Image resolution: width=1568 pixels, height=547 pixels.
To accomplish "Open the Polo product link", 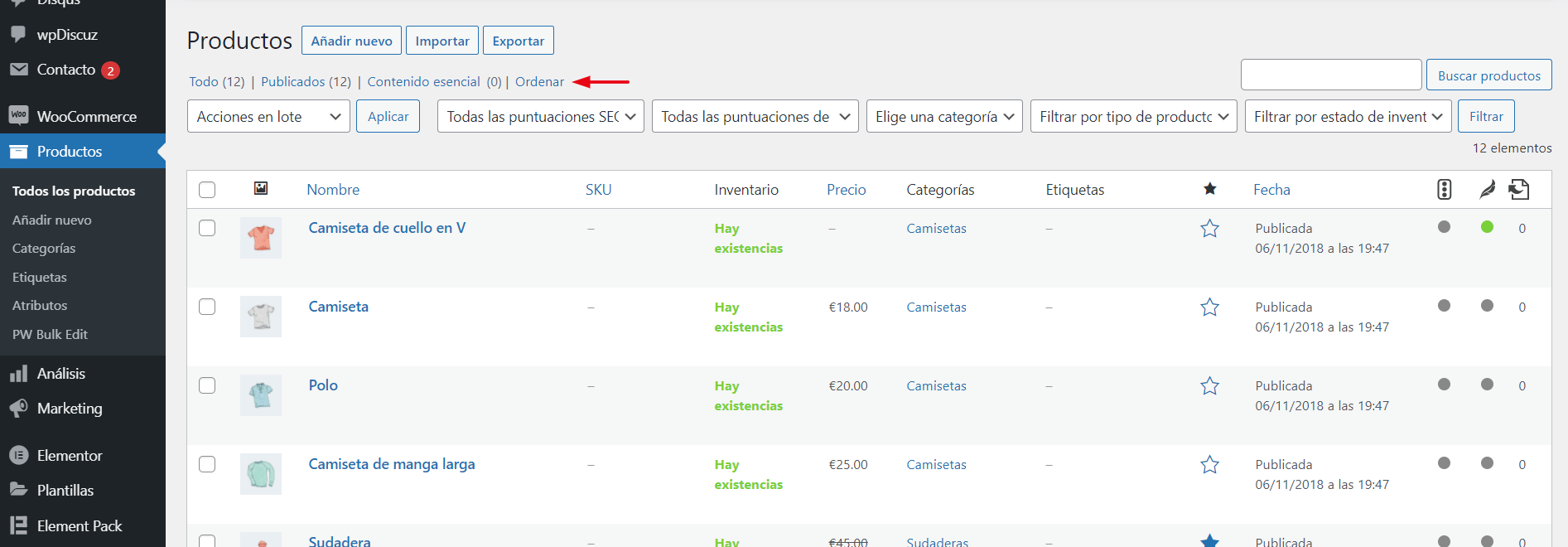I will (x=323, y=385).
